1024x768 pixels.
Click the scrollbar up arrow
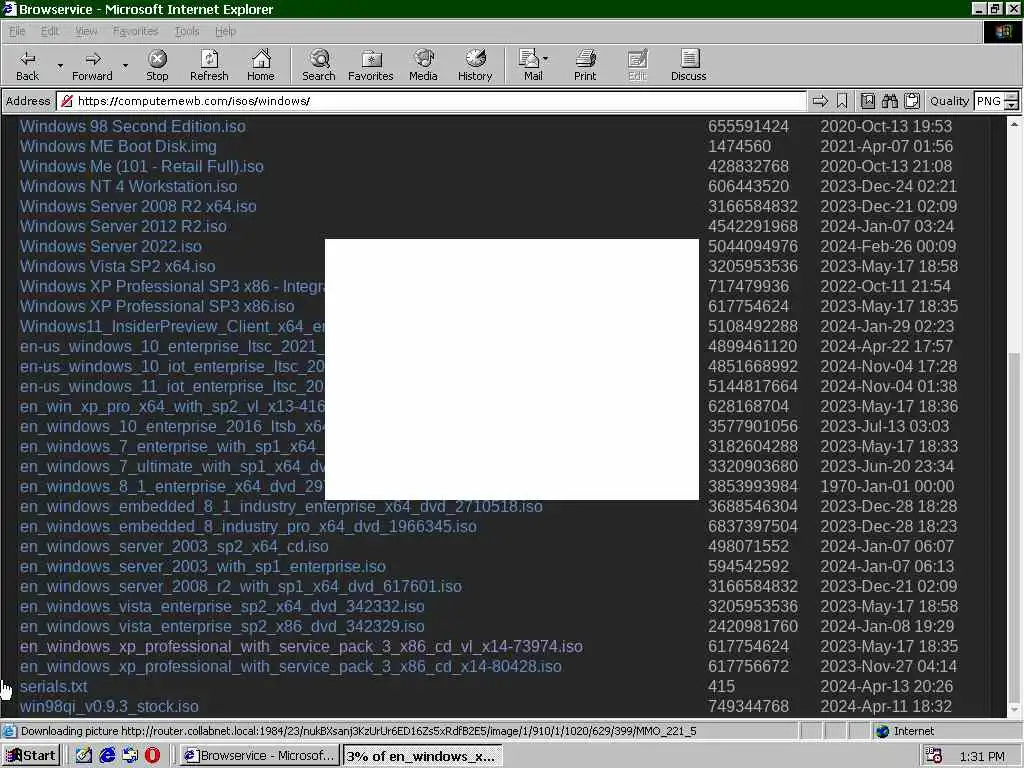click(x=1014, y=123)
